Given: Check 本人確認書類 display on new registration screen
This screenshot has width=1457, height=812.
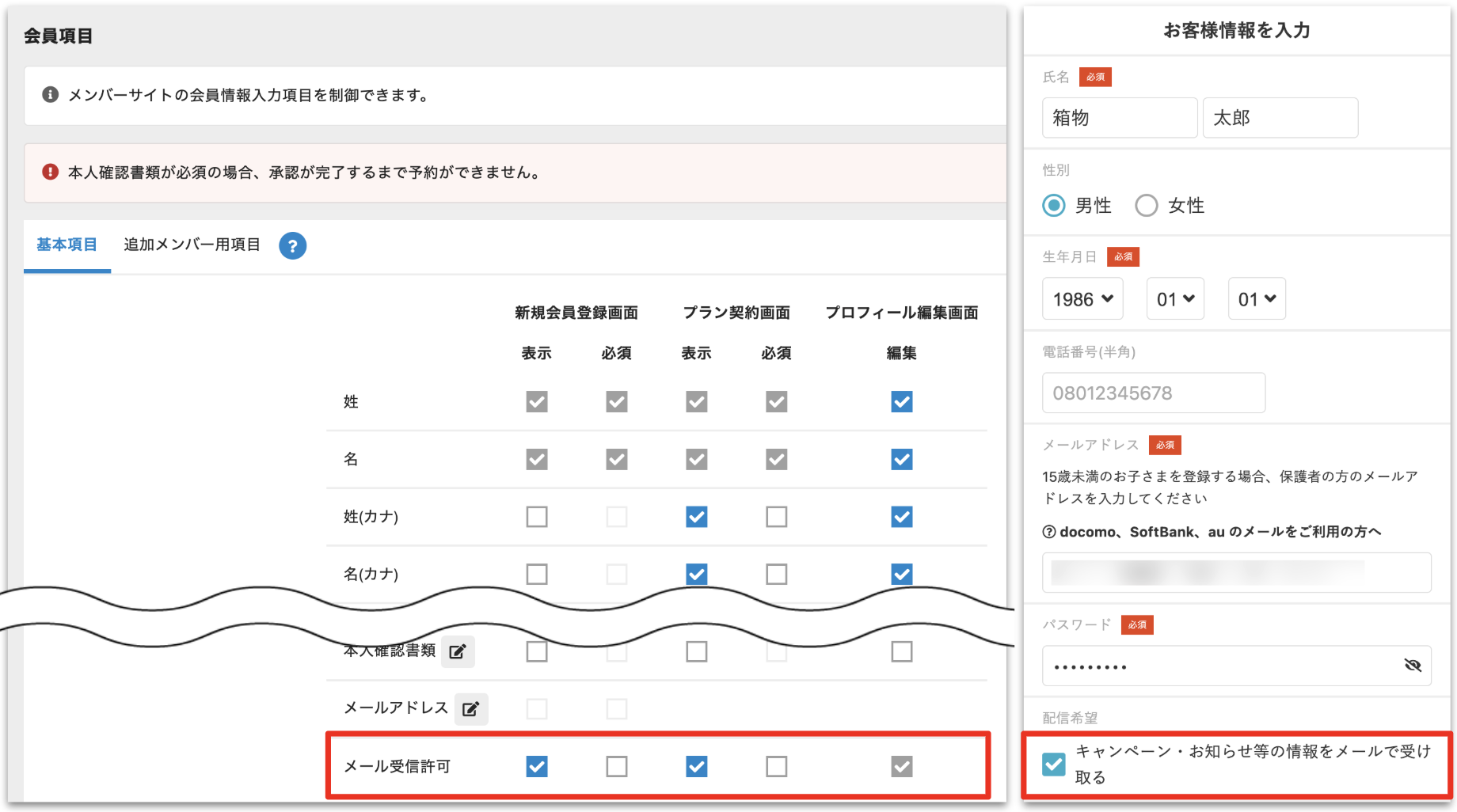Looking at the screenshot, I should point(537,651).
